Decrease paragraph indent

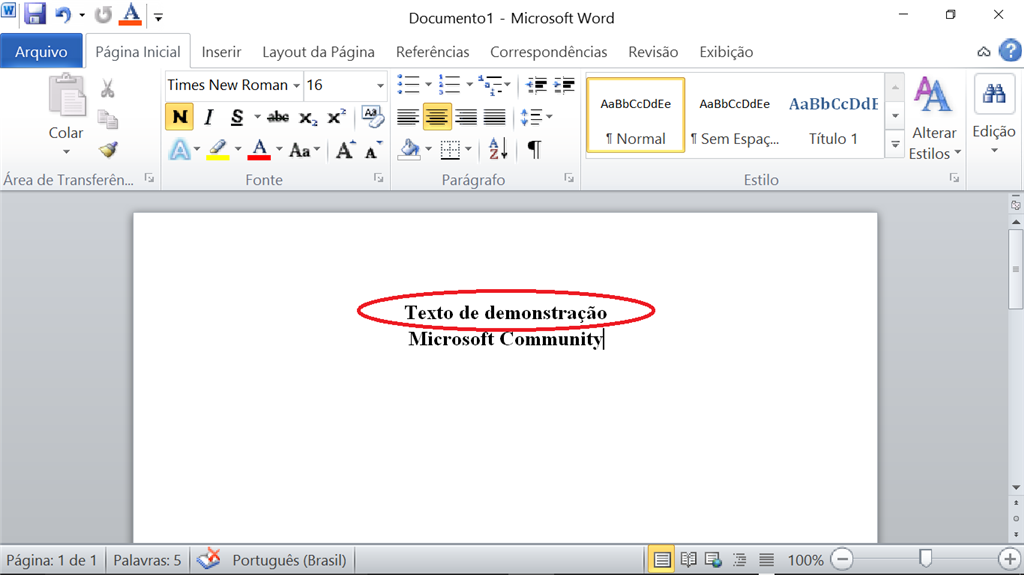536,85
